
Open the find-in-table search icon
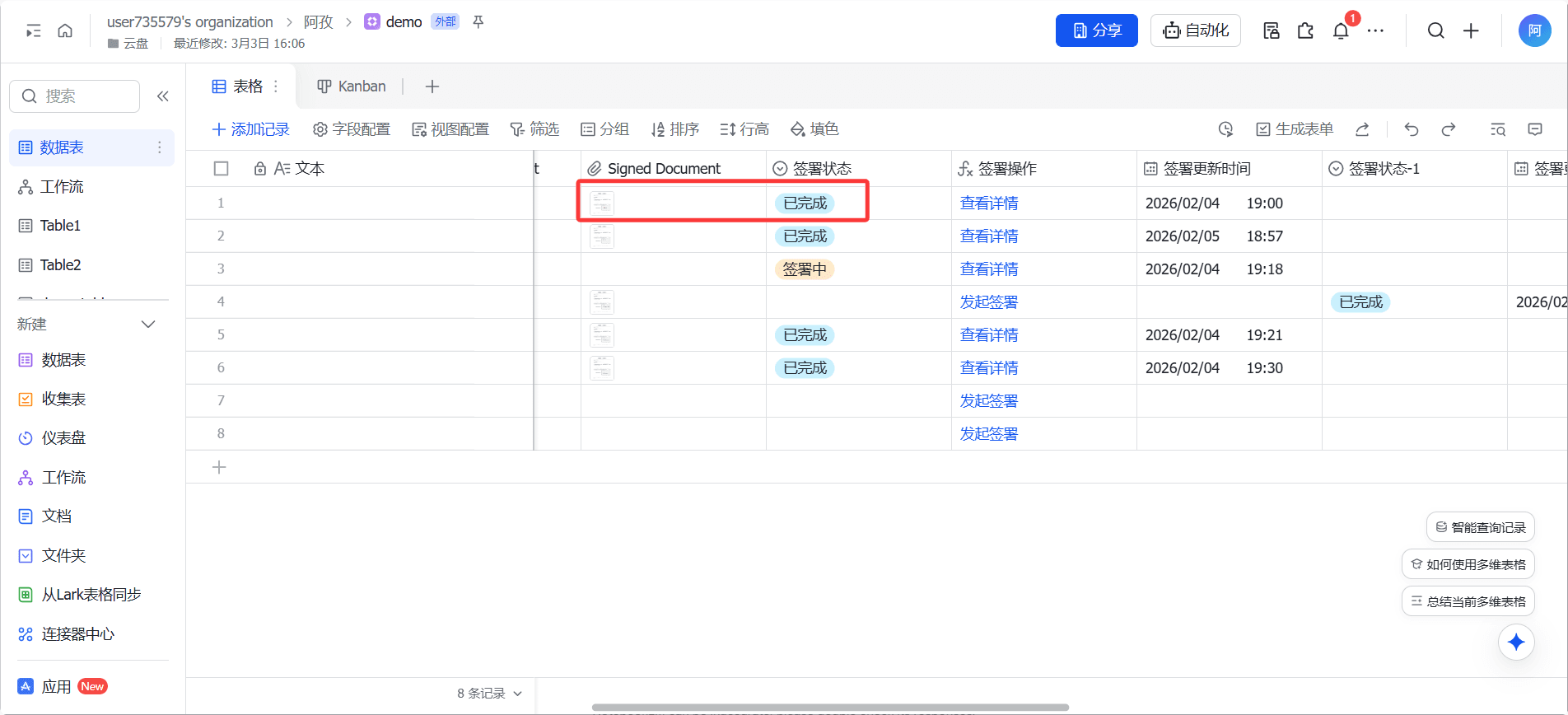(x=1498, y=129)
